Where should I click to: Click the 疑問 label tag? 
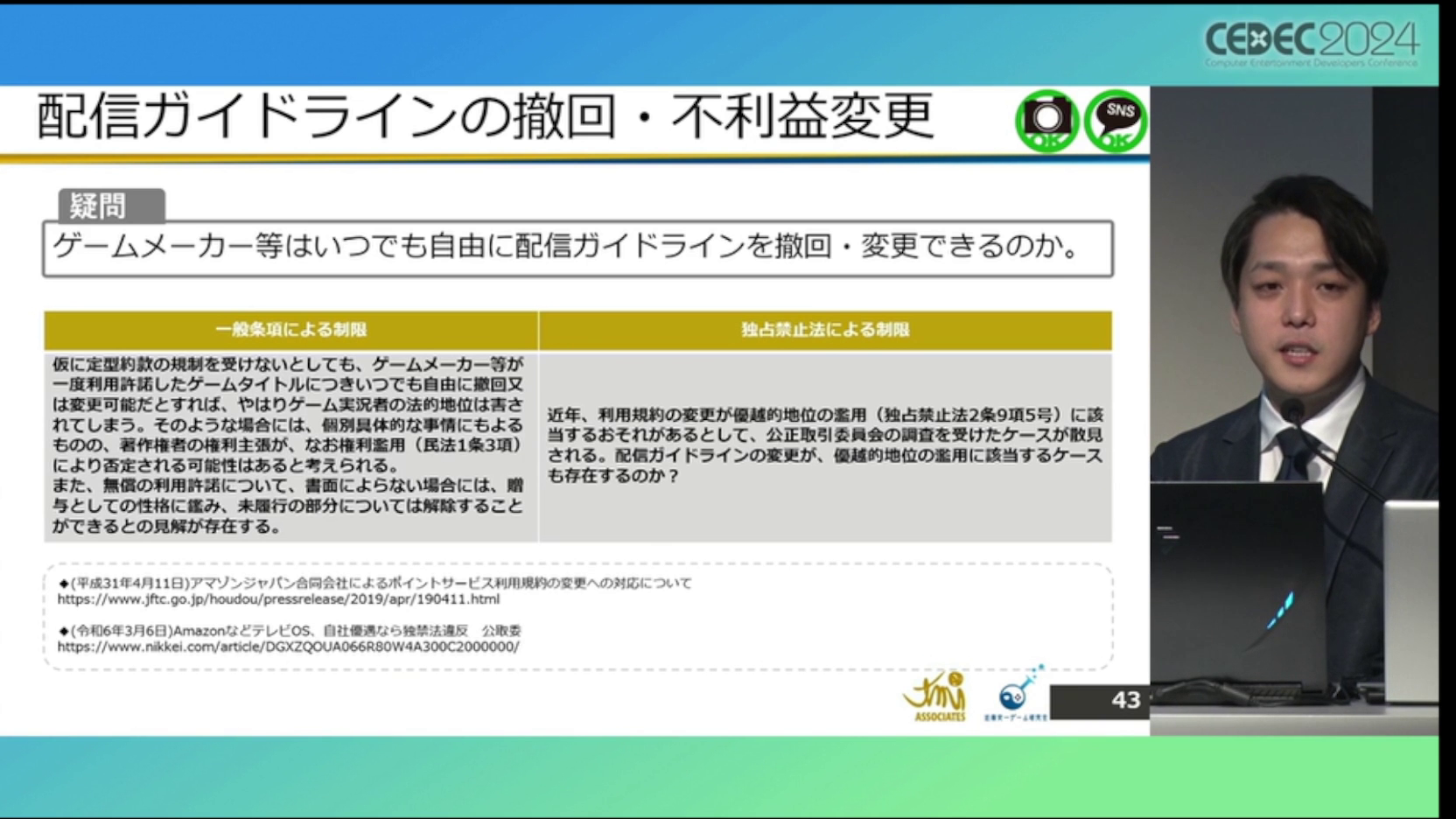coord(110,206)
